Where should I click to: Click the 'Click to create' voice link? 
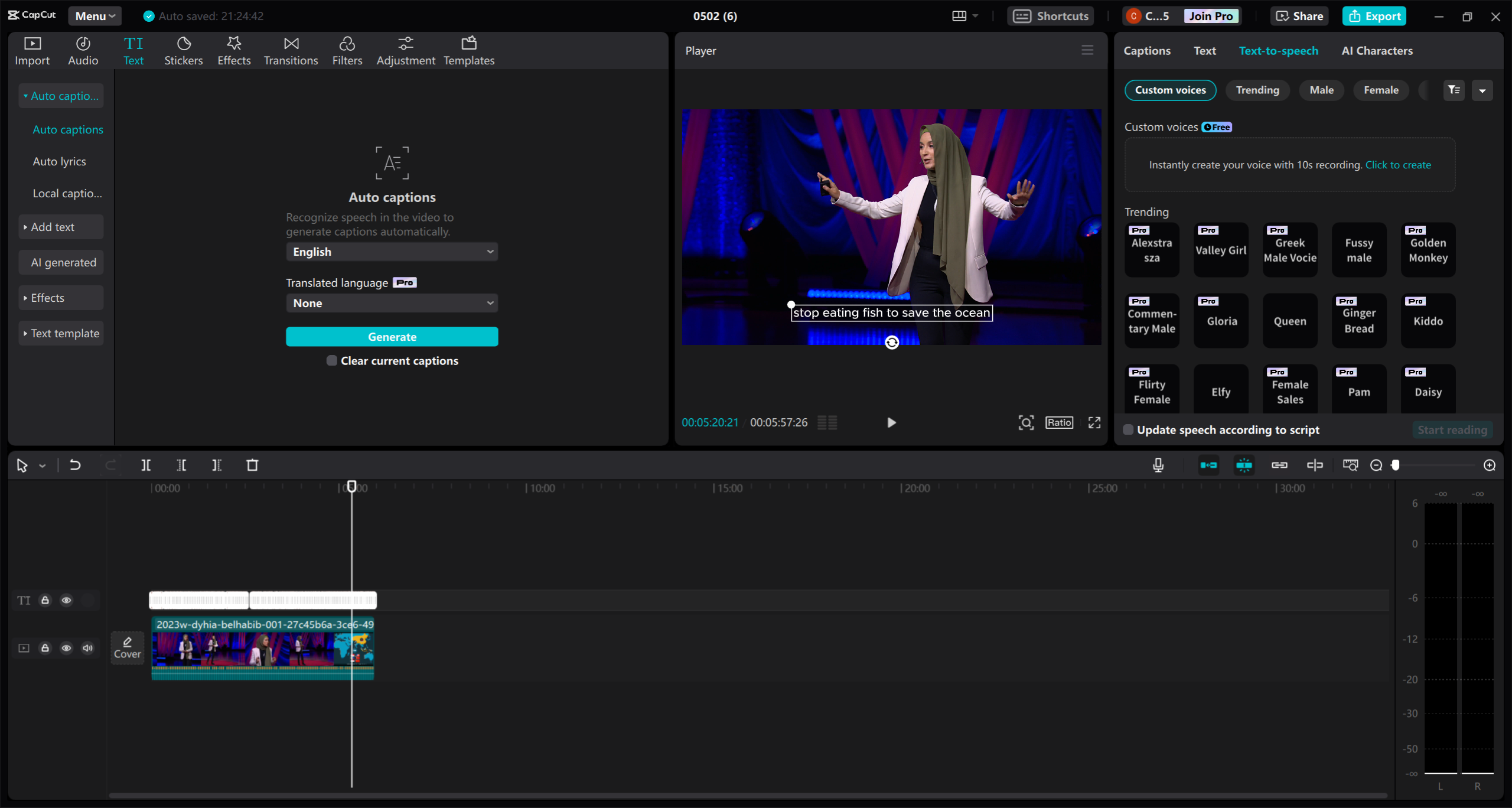pos(1398,165)
